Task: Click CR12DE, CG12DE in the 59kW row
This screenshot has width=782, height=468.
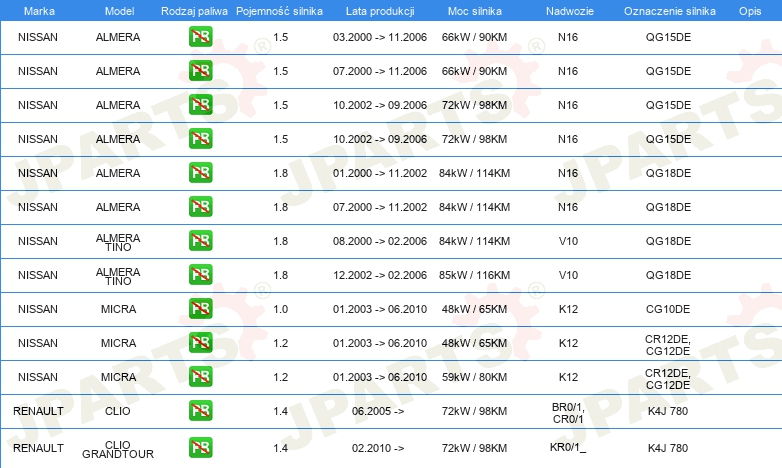Action: (x=668, y=379)
